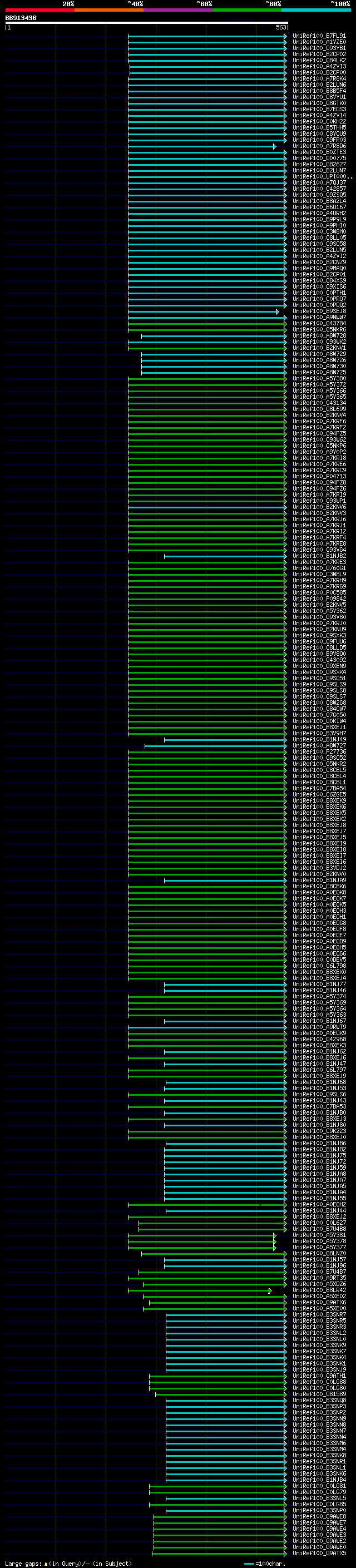Click the yellow query-gap triangle in the legend
The width and height of the screenshot is (356, 1568).
(46, 1564)
